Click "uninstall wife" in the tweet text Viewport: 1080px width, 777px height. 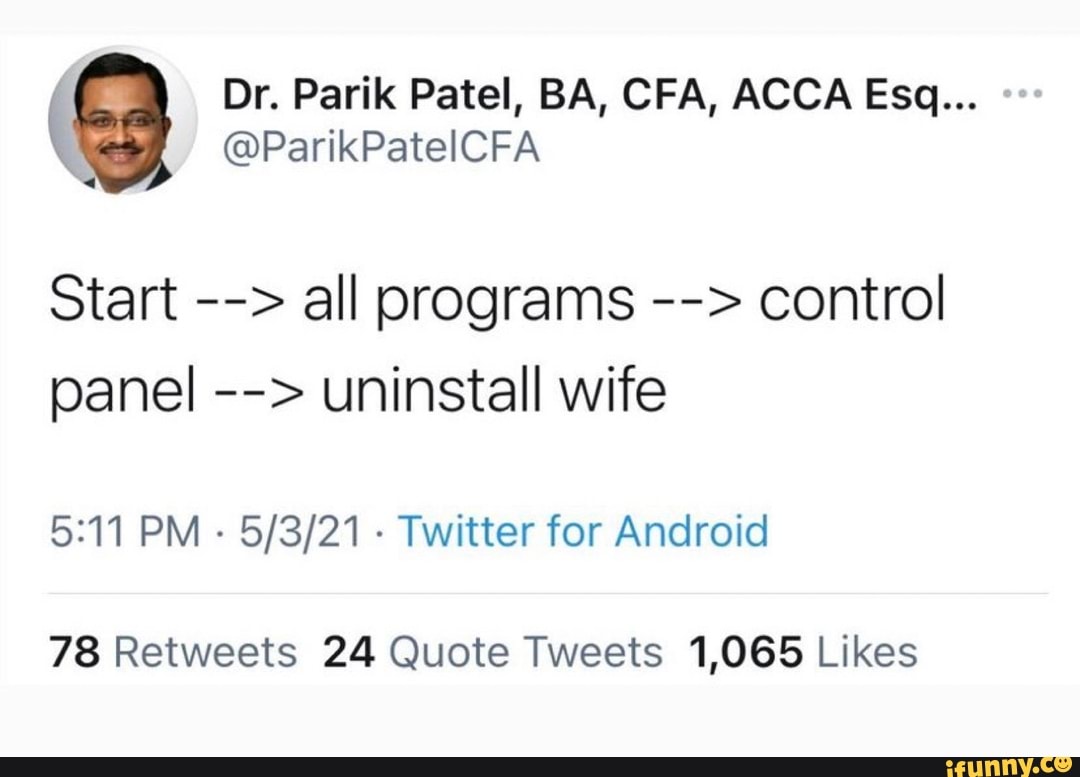[x=492, y=390]
